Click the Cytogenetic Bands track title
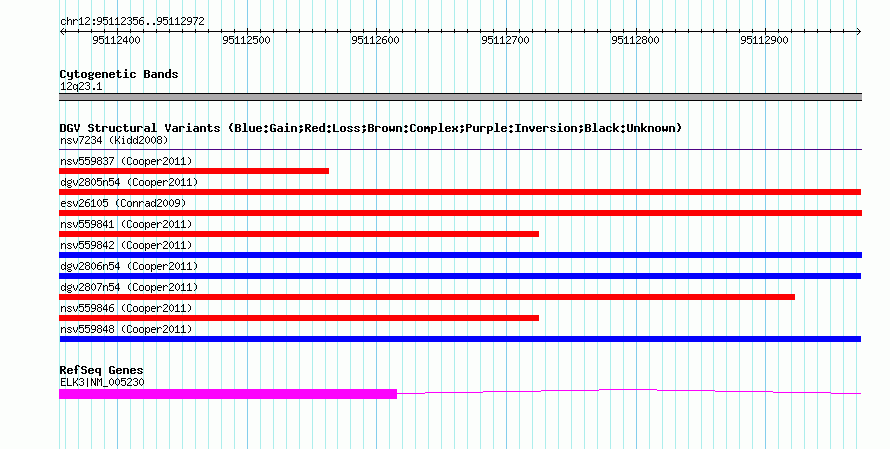The width and height of the screenshot is (890, 449). [119, 74]
